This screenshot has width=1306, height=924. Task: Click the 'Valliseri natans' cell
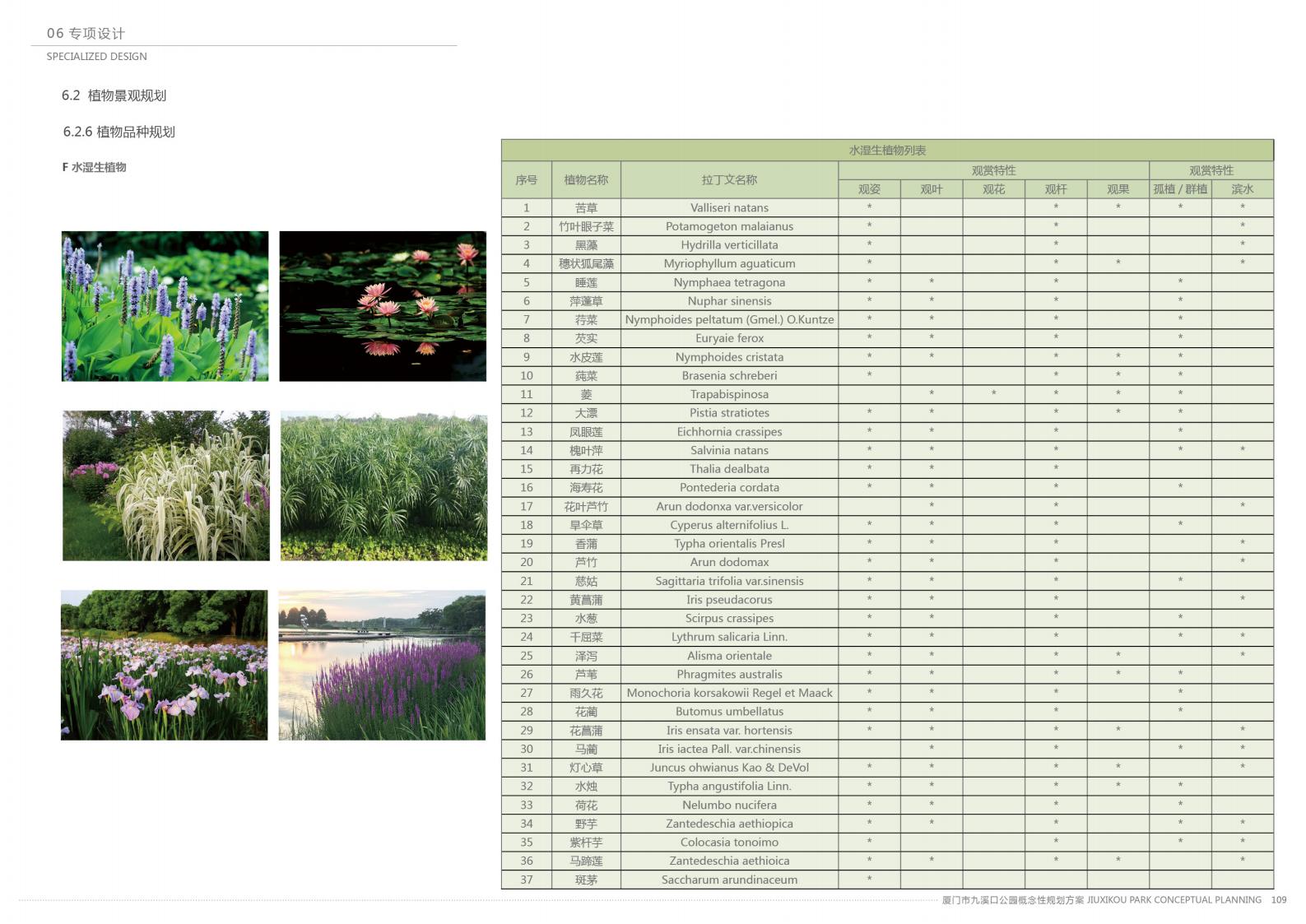pyautogui.click(x=729, y=208)
